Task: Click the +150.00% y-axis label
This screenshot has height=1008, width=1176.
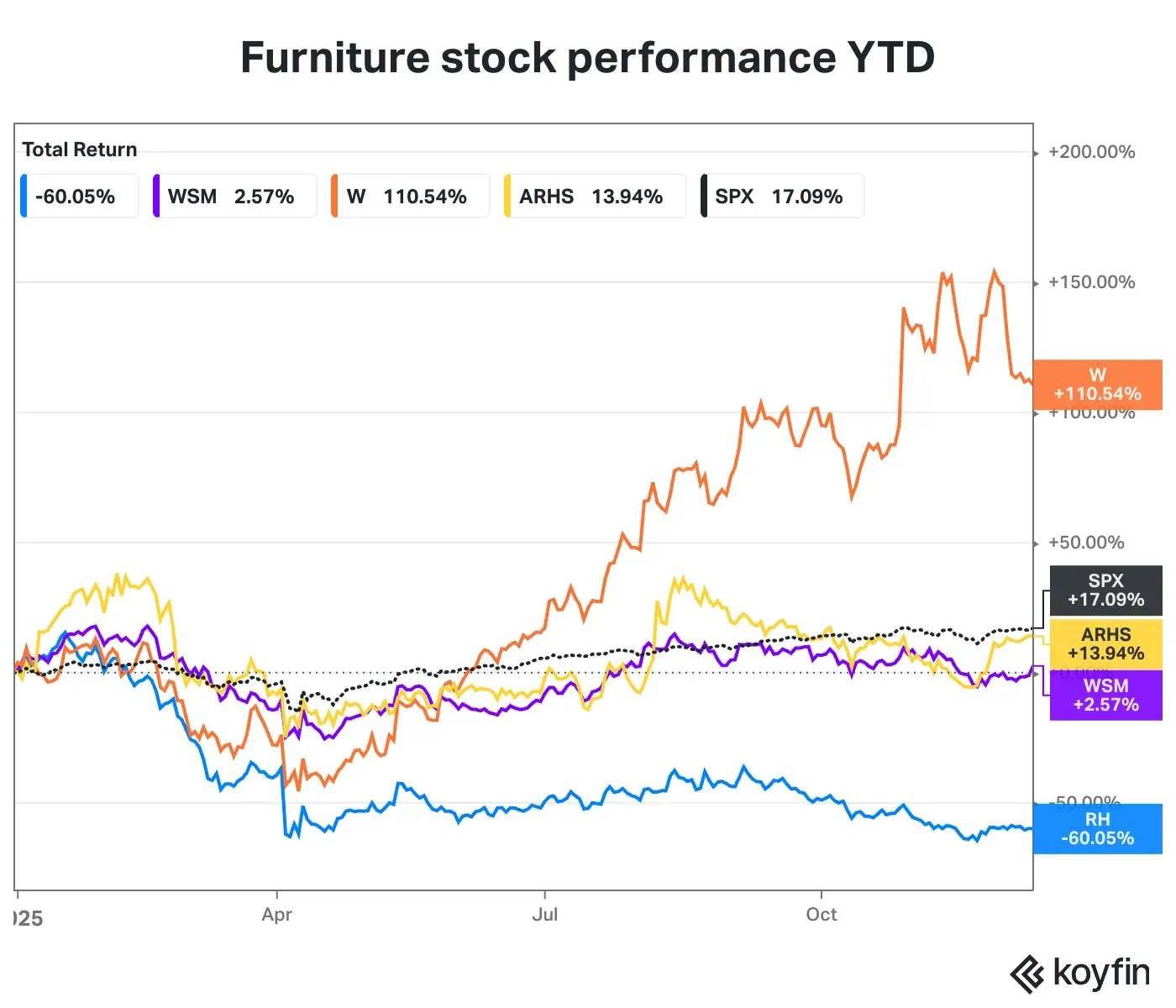Action: tap(1091, 282)
